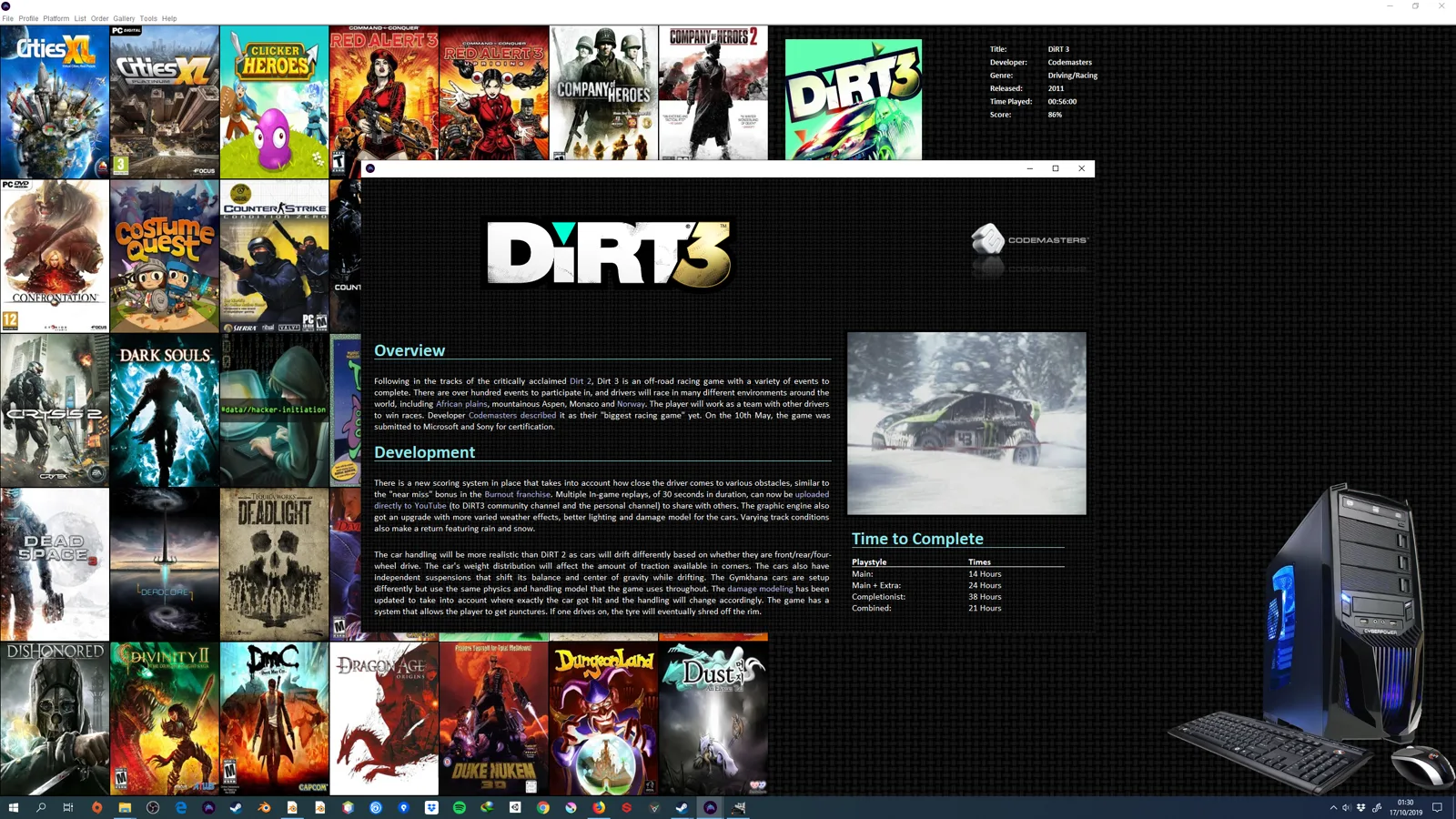Open the List menu
The height and width of the screenshot is (819, 1456).
(80, 18)
